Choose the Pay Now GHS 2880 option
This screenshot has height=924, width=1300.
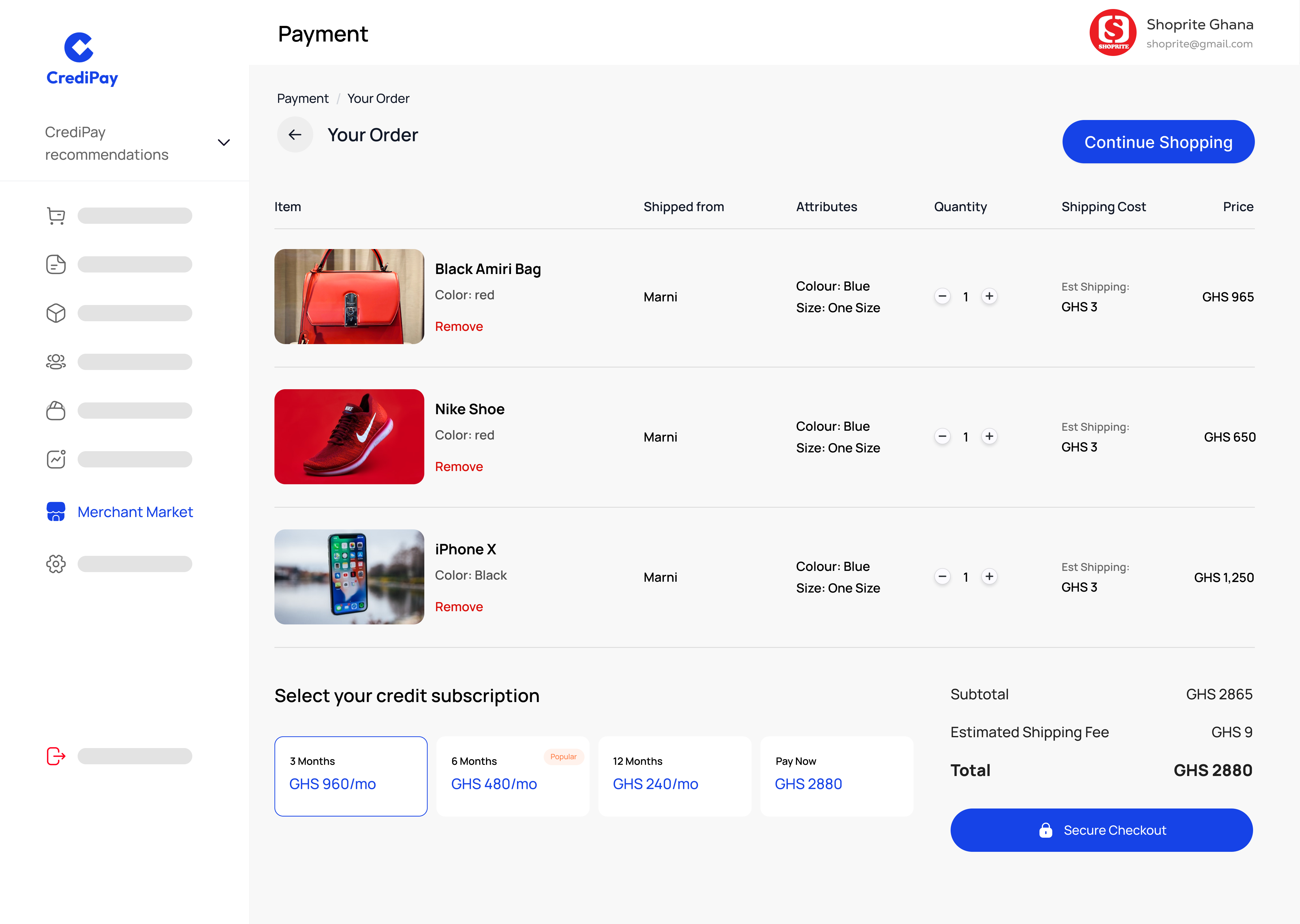[x=837, y=775]
